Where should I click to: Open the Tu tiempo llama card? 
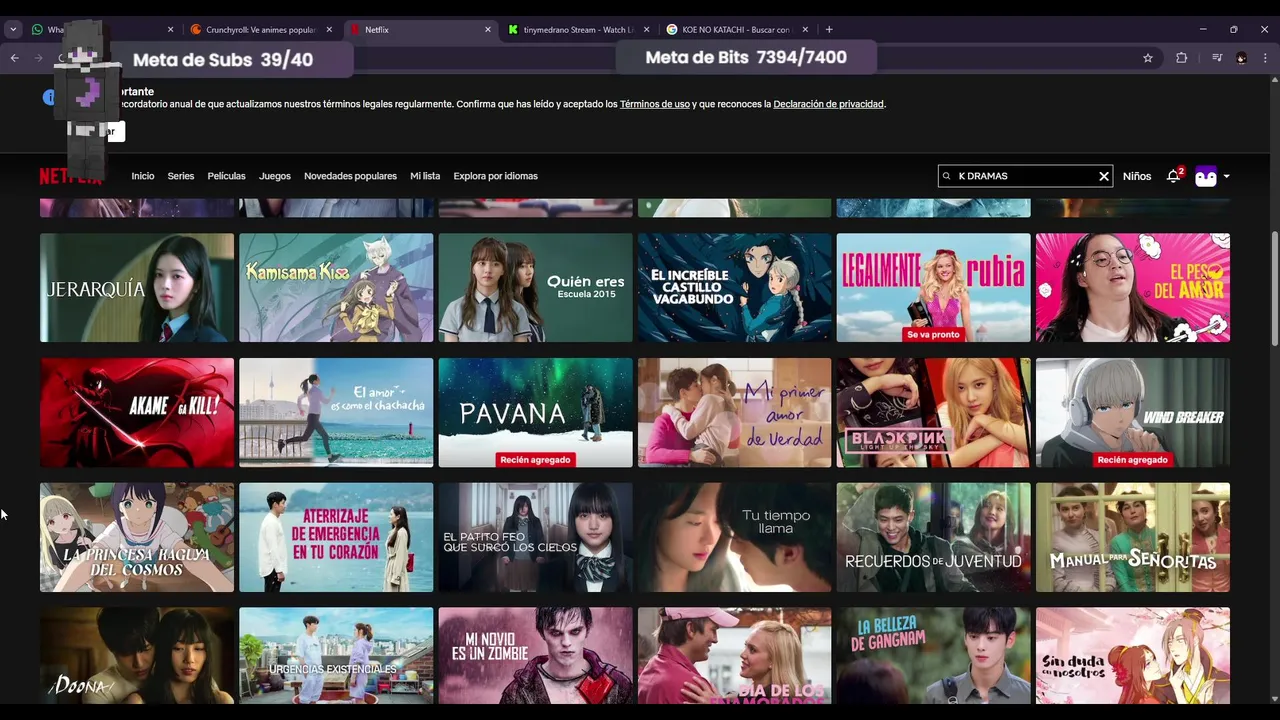click(x=734, y=537)
